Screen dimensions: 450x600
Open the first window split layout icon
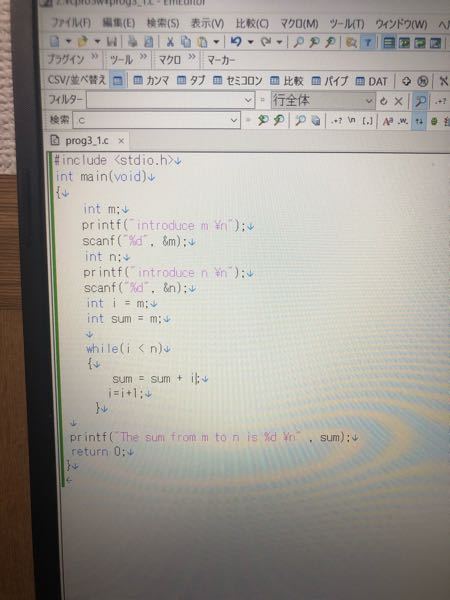[389, 43]
